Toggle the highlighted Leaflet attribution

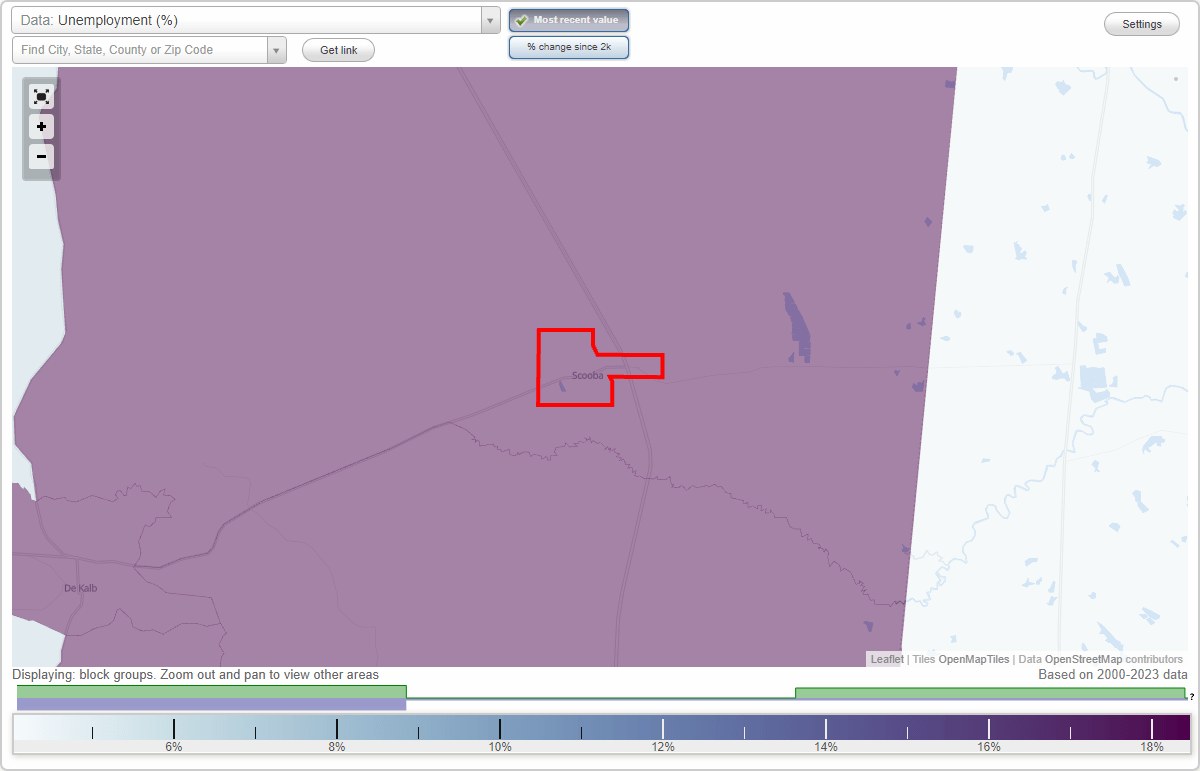(x=886, y=659)
